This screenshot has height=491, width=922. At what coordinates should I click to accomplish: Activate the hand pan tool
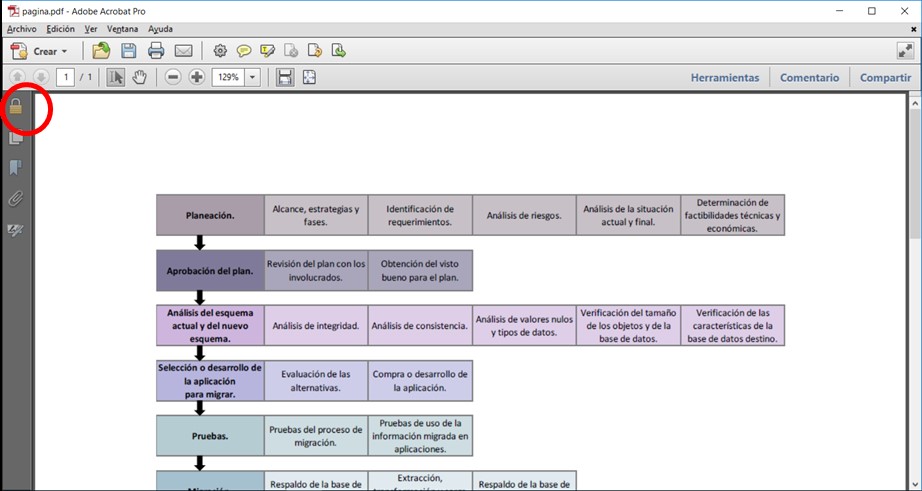pyautogui.click(x=140, y=77)
